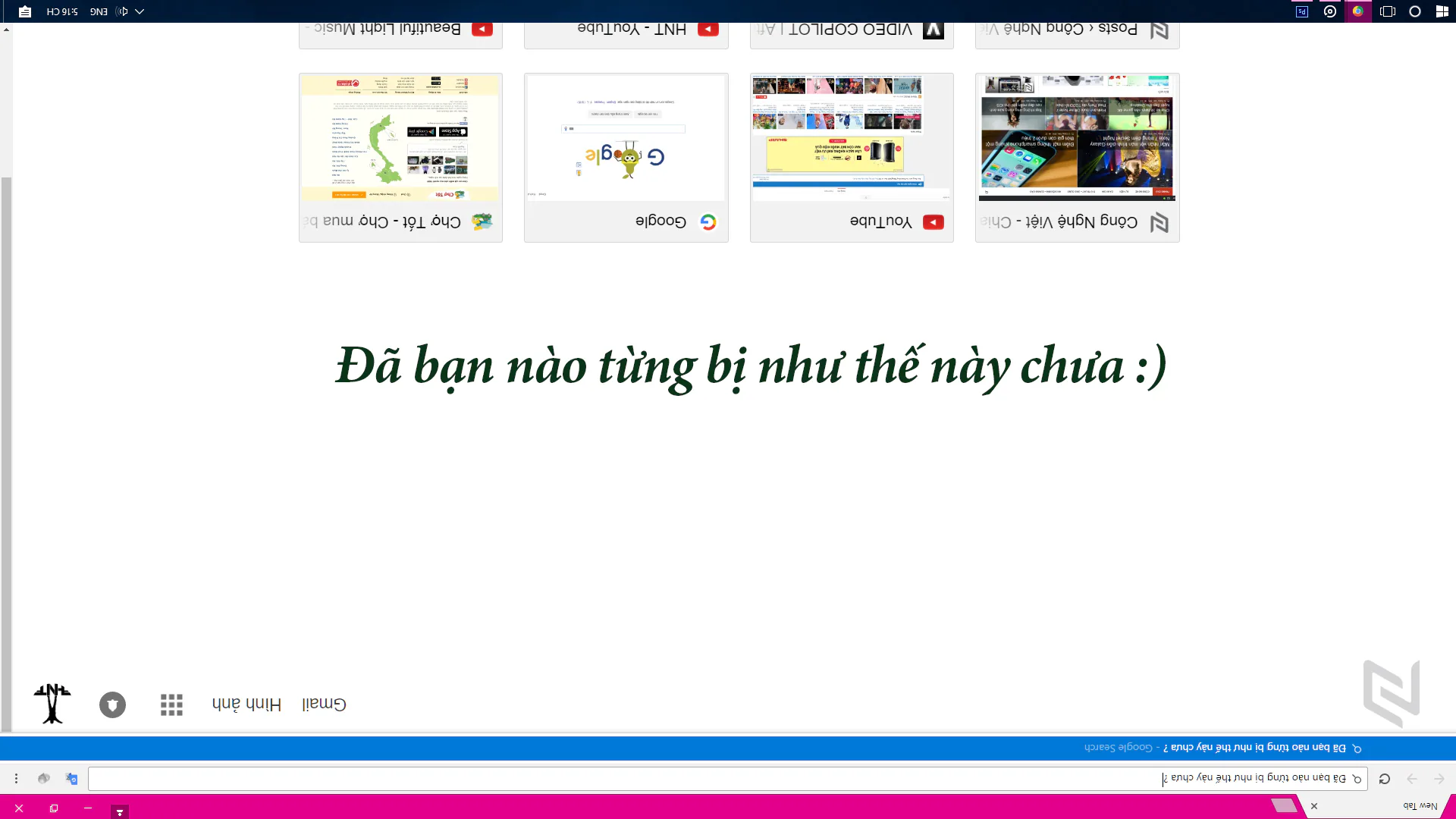Choose the Google Search suggestion row
The height and width of the screenshot is (819, 1456).
pos(728,748)
